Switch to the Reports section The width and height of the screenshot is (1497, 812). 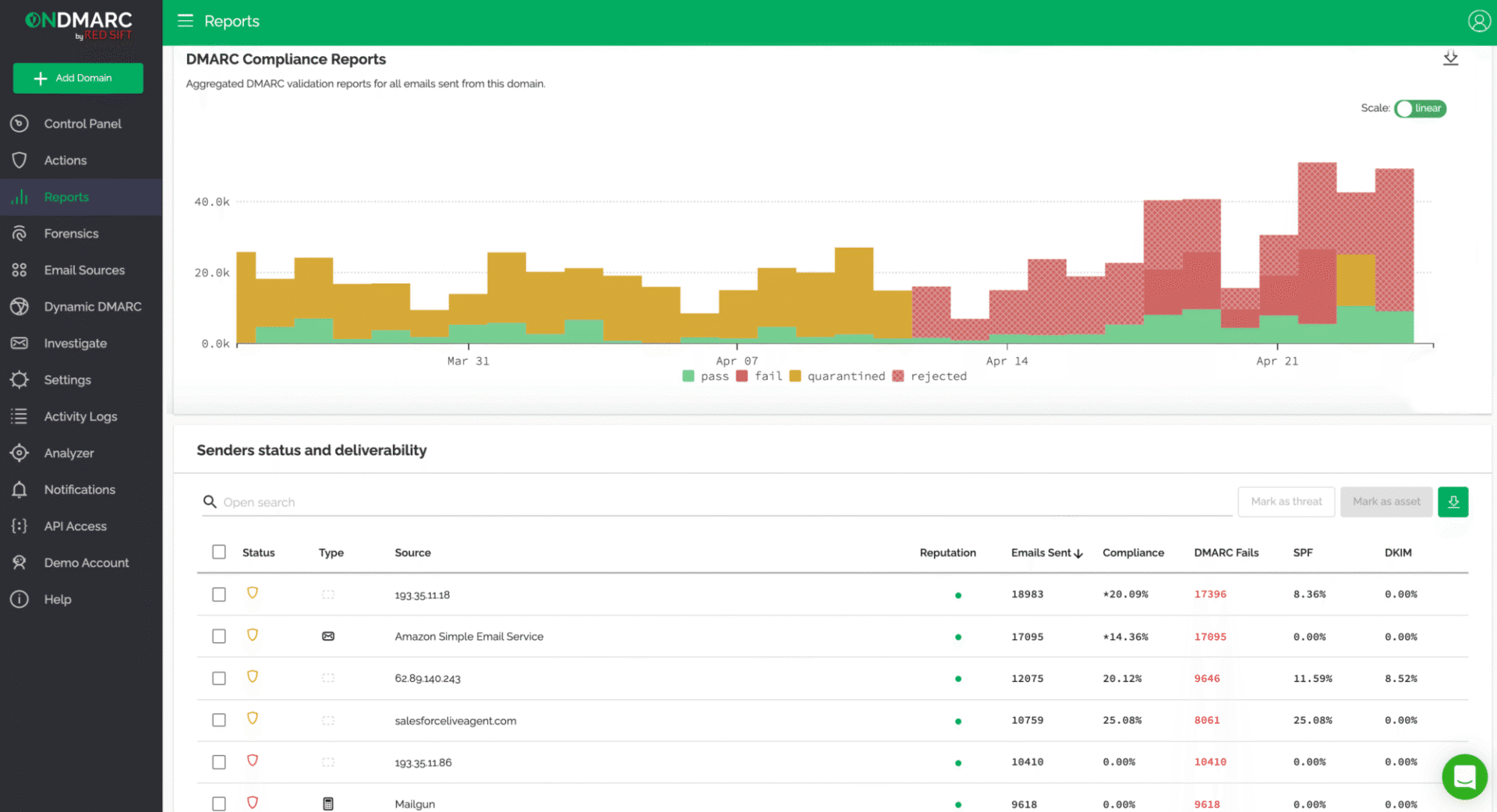click(66, 197)
